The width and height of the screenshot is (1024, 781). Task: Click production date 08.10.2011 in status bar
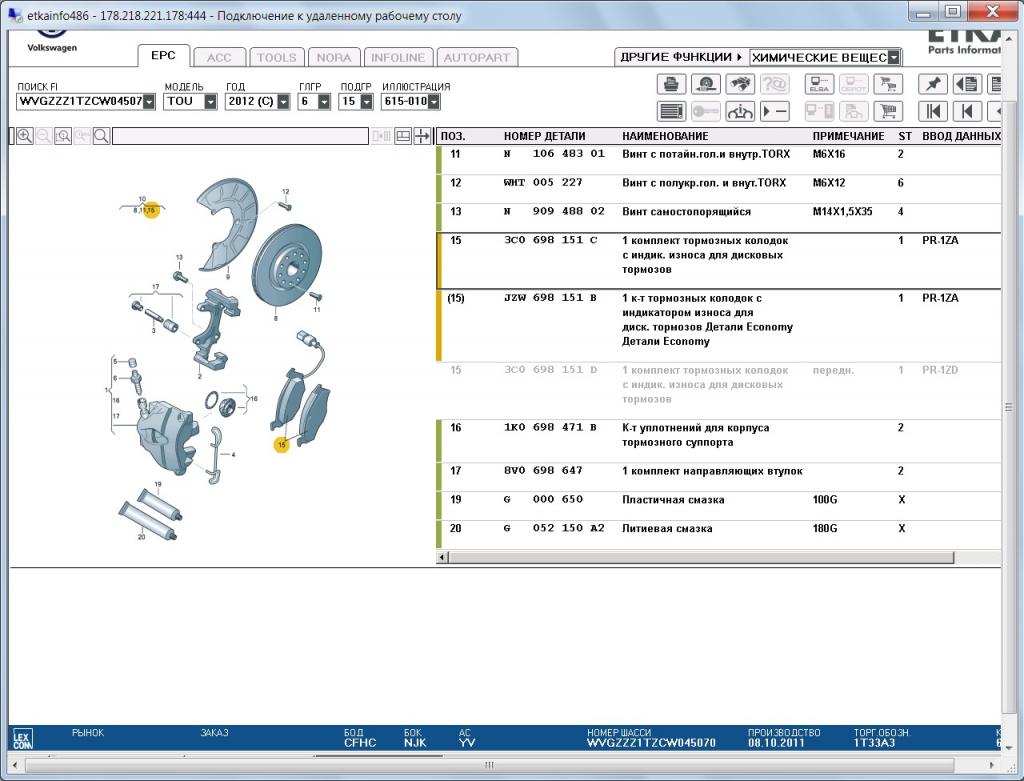[x=776, y=742]
